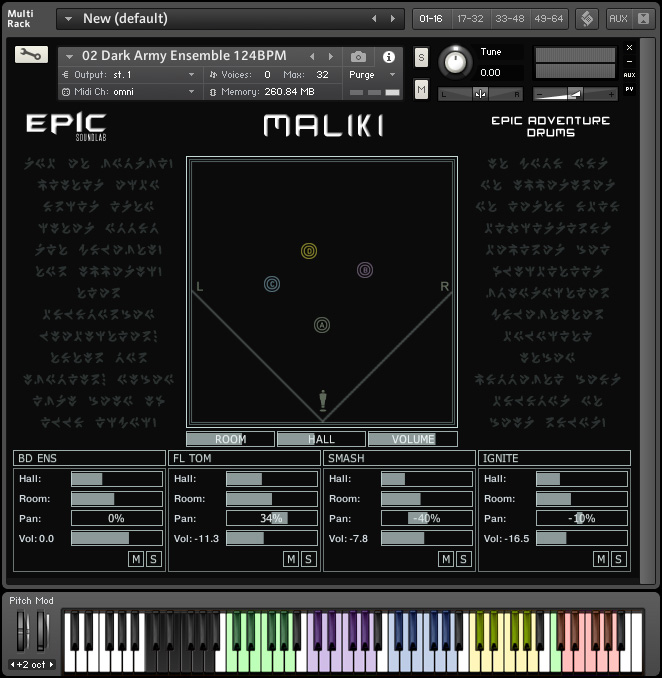Open instrument edit mode with wrench icon

31,54
